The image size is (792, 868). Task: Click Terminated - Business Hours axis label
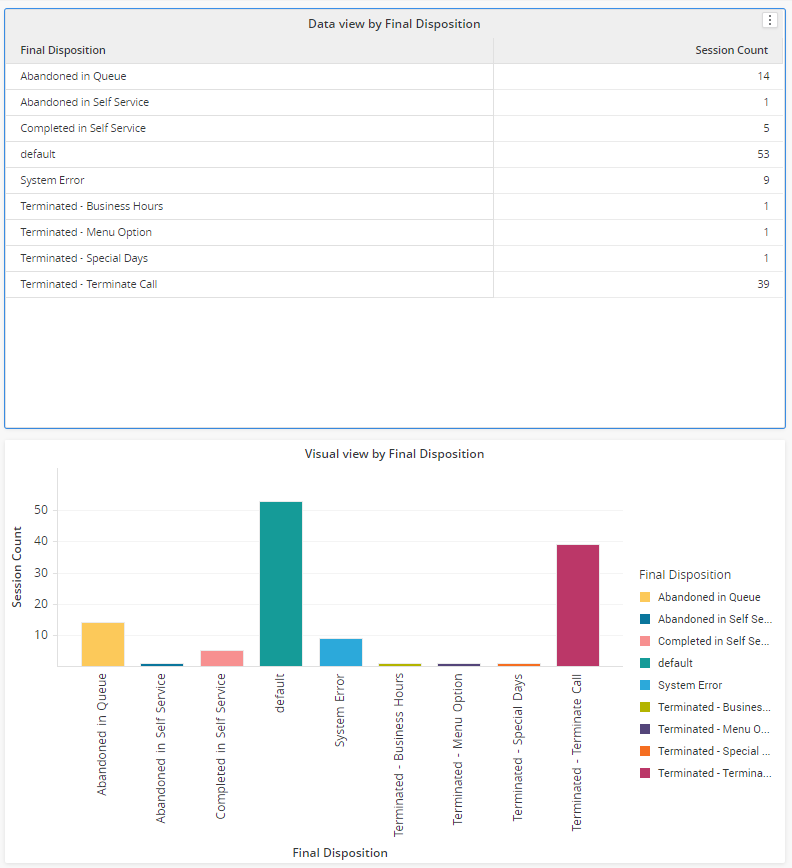pos(399,755)
